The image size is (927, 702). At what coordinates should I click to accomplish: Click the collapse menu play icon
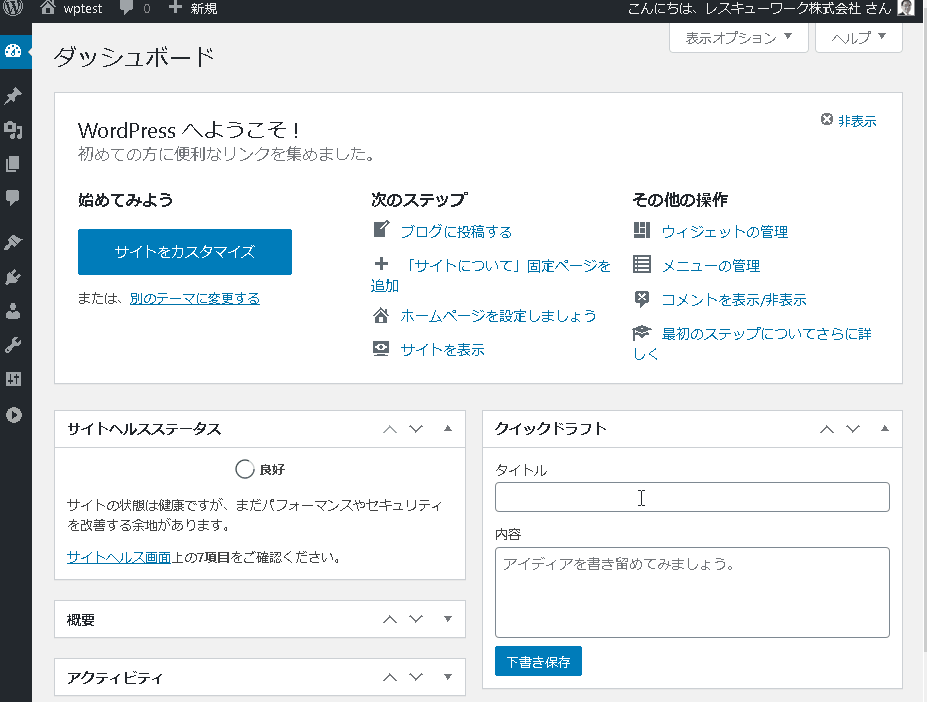pyautogui.click(x=14, y=415)
